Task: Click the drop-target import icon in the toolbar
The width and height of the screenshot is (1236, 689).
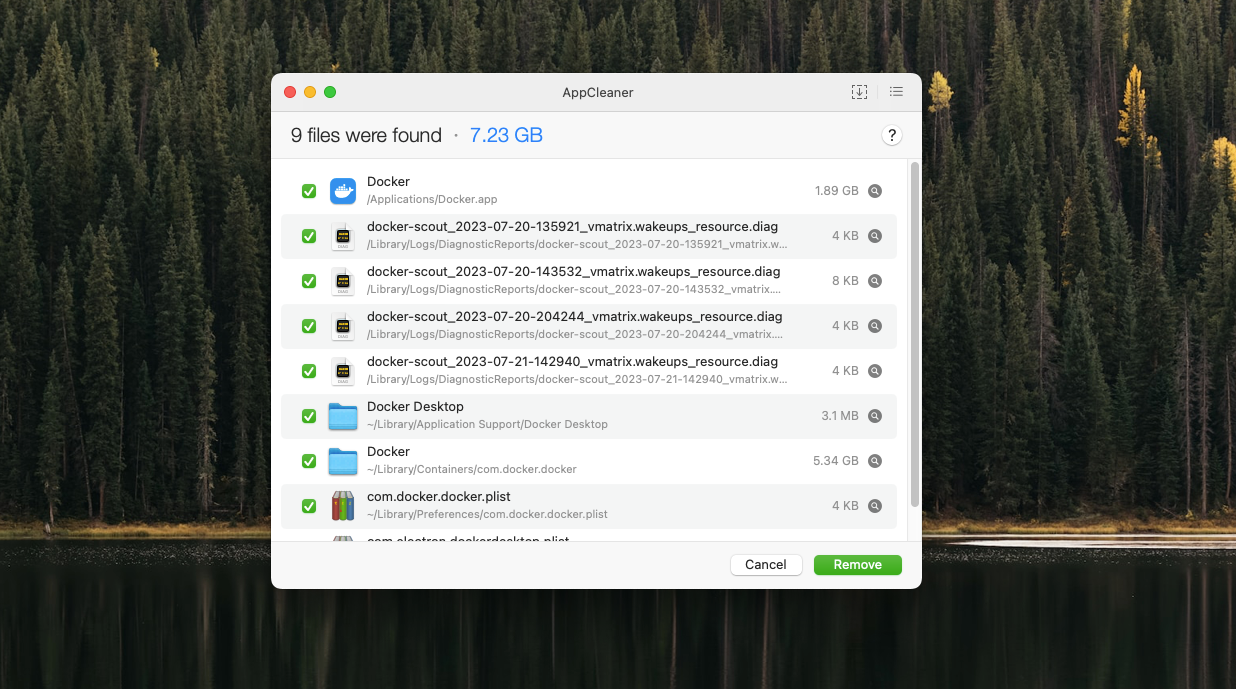Action: [859, 91]
